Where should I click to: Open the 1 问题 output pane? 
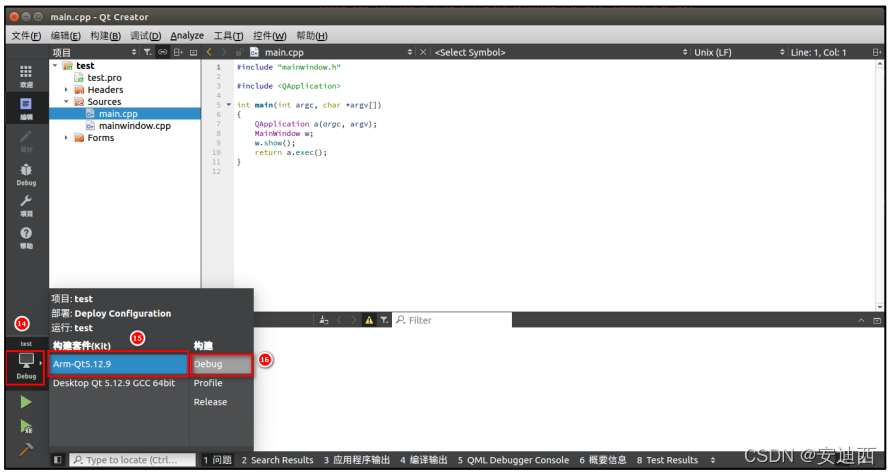(217, 460)
